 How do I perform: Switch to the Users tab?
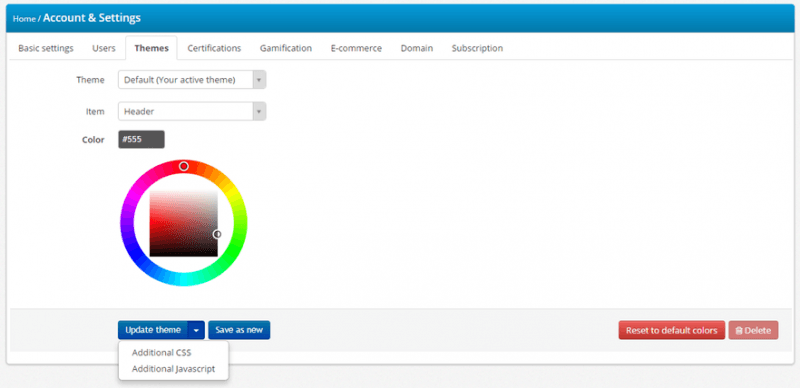pyautogui.click(x=104, y=48)
